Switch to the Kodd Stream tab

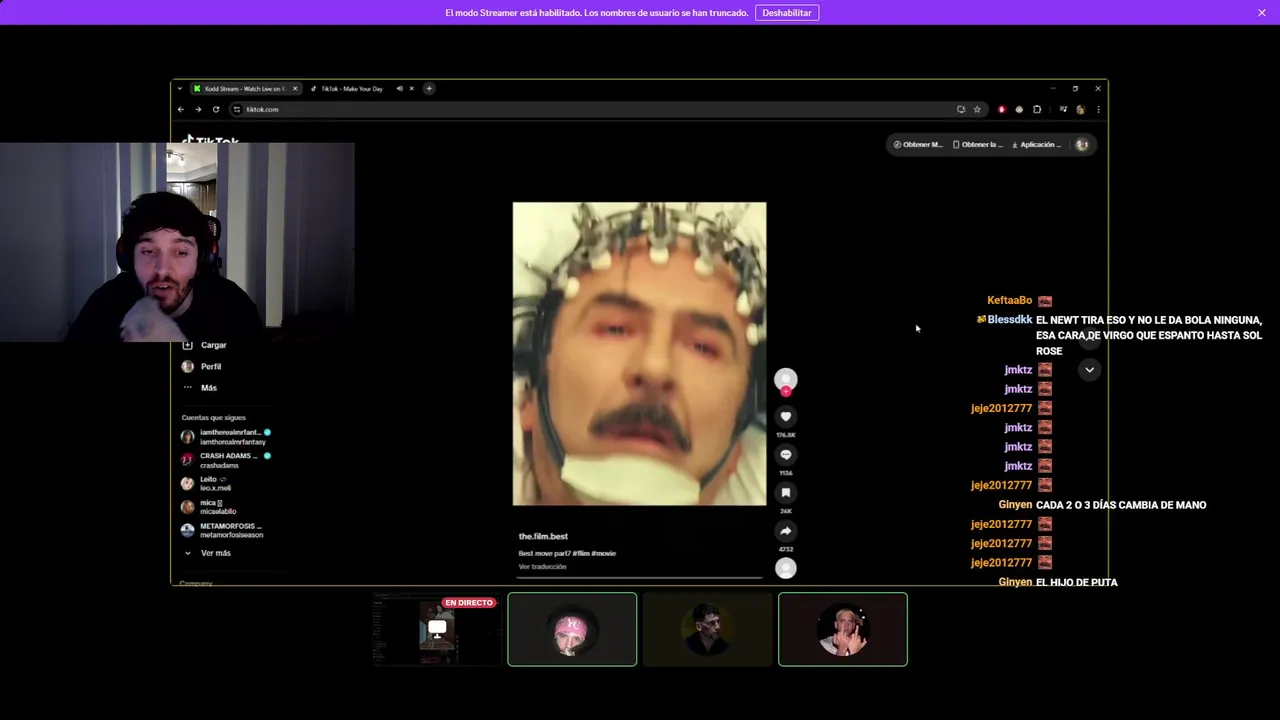243,88
